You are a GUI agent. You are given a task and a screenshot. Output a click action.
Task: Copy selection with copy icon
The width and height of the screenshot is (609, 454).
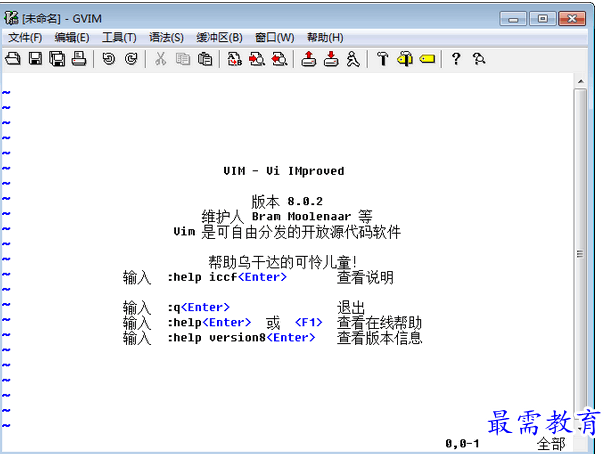[183, 59]
